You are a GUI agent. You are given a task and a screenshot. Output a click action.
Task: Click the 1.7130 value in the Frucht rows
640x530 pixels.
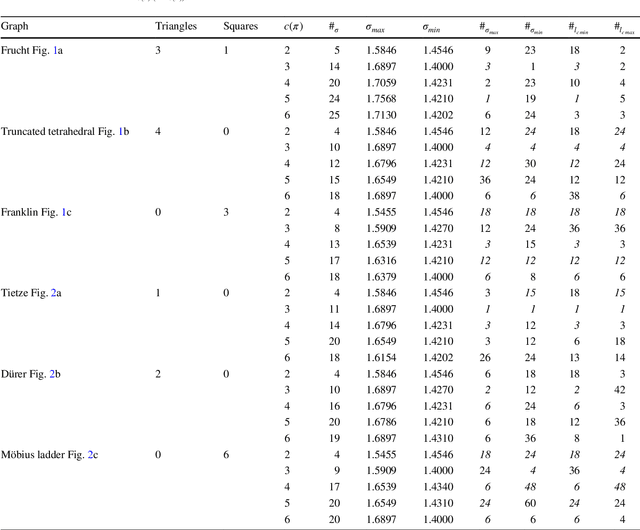point(381,115)
